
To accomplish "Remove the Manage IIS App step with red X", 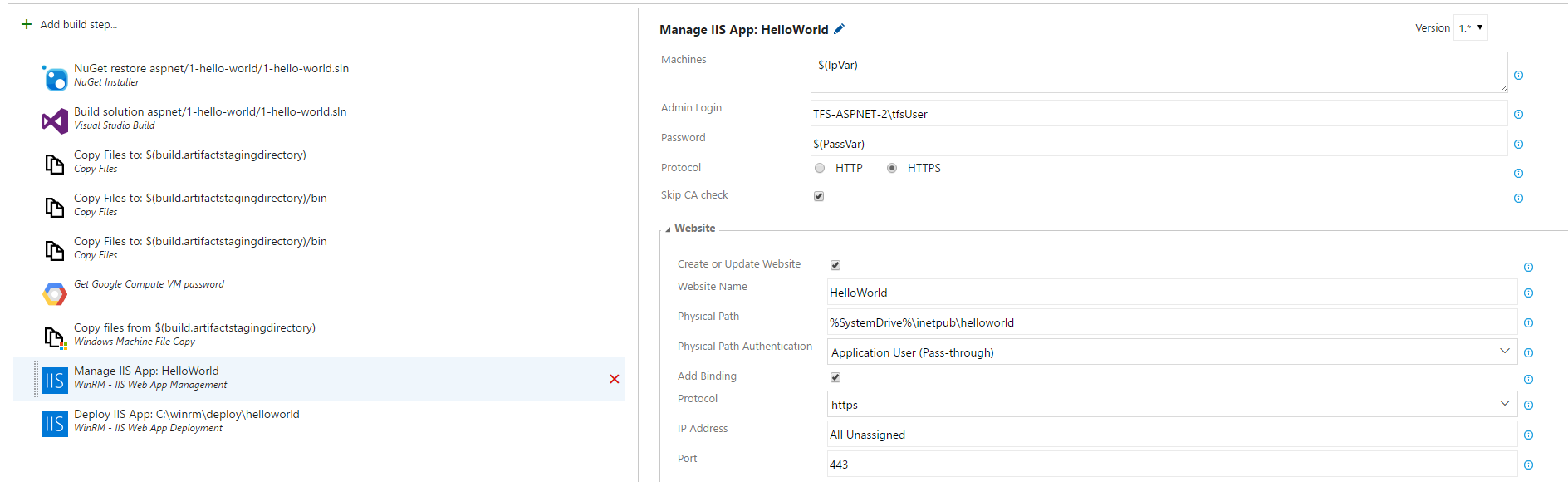I will (615, 379).
